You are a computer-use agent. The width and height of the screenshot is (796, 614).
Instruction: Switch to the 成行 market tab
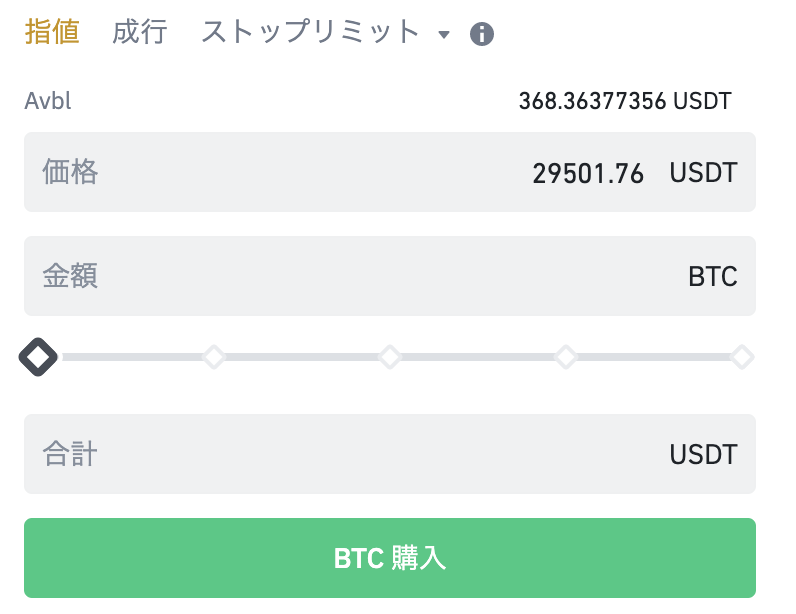click(x=140, y=31)
